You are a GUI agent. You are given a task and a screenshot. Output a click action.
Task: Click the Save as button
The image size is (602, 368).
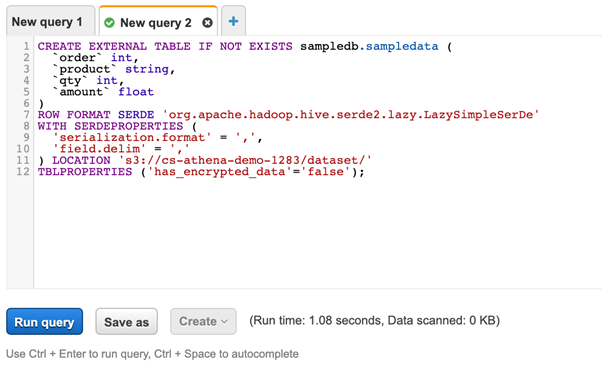[x=126, y=322]
